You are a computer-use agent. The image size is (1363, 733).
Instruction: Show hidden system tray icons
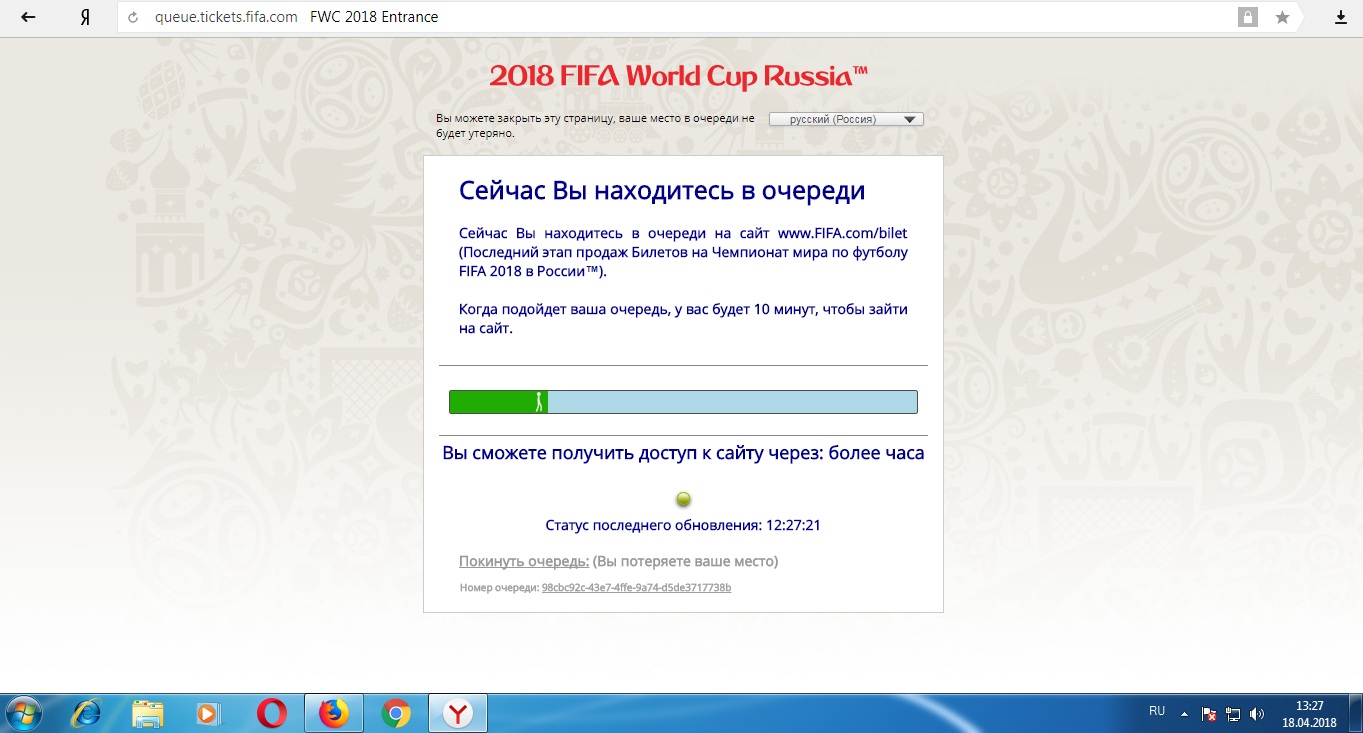click(1185, 714)
